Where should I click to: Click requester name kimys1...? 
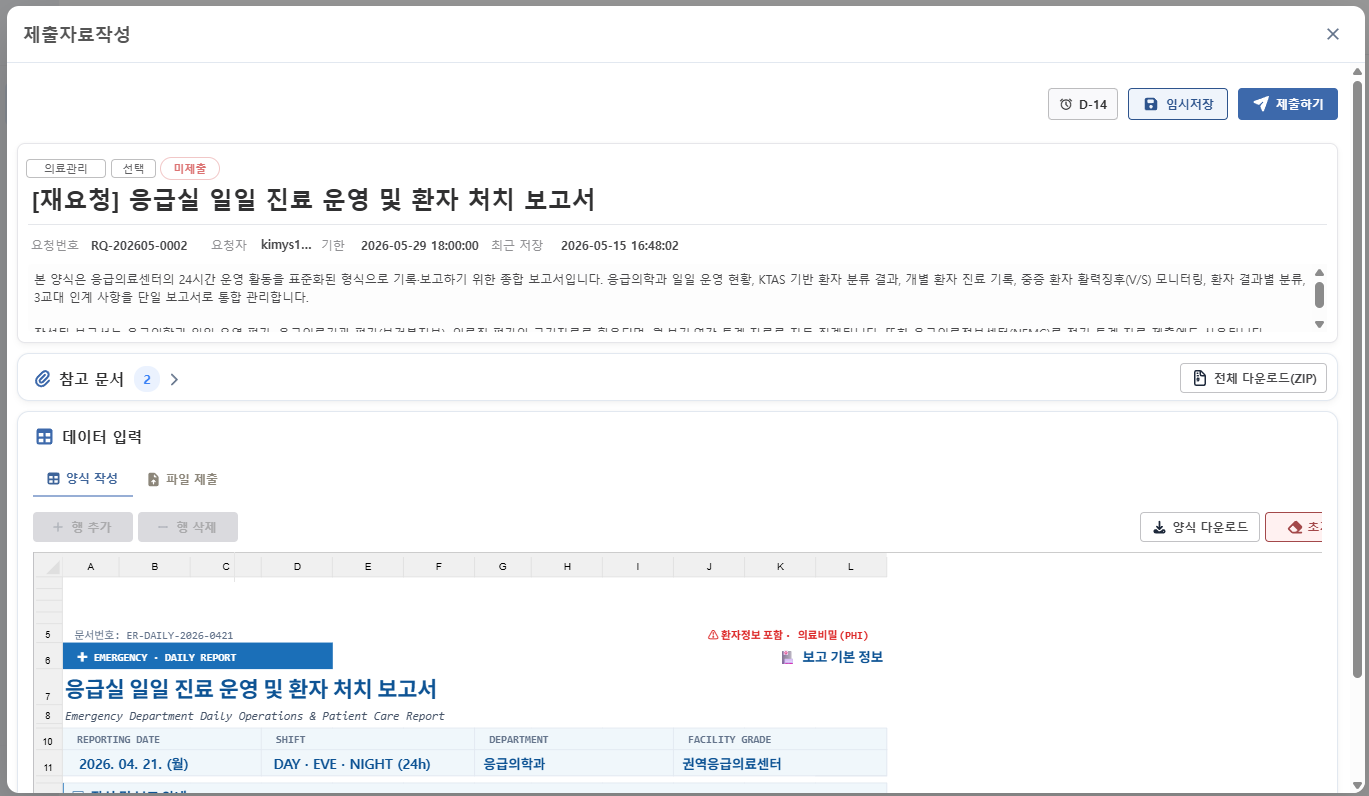click(286, 245)
